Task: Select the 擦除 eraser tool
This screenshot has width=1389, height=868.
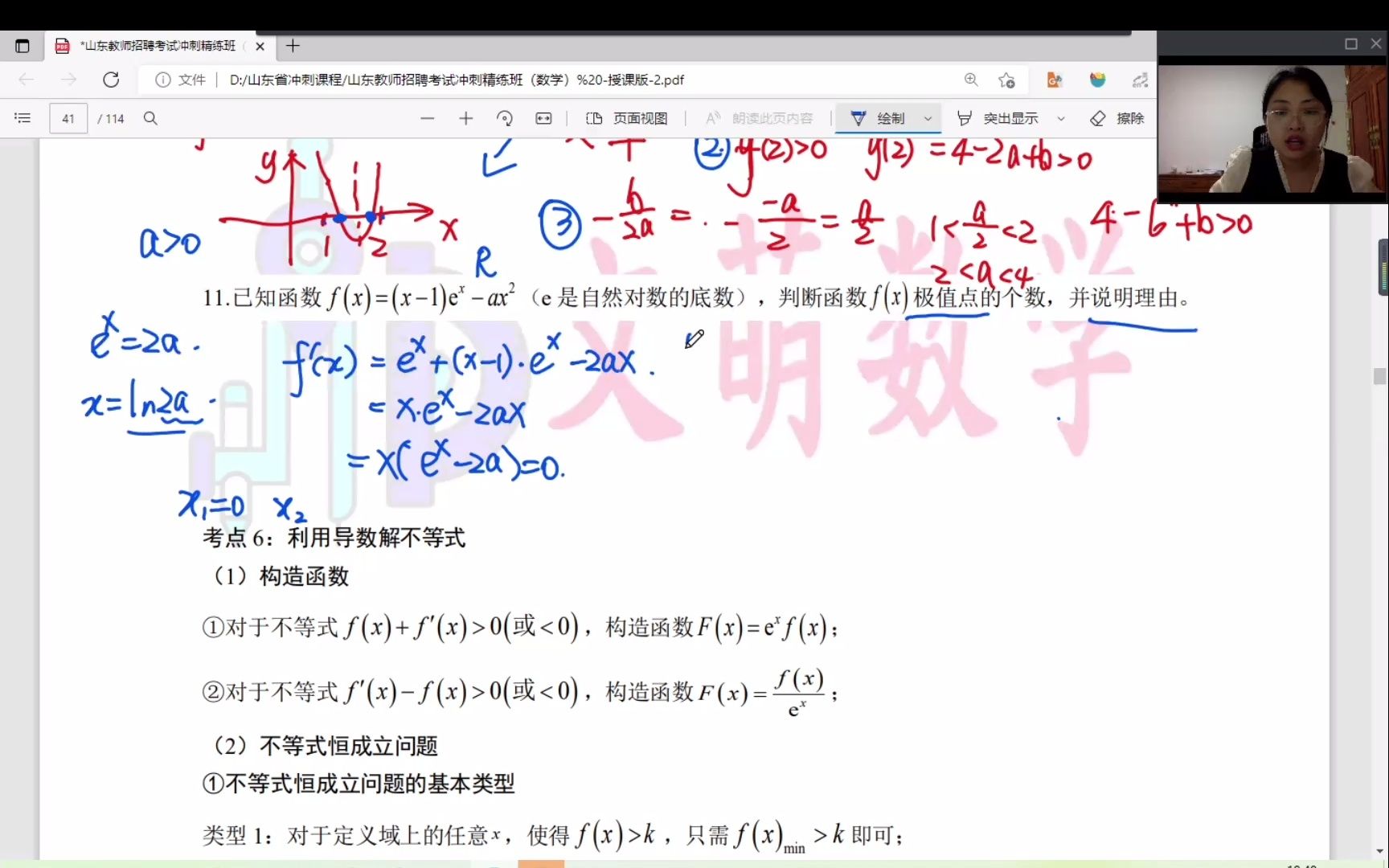Action: (1116, 118)
